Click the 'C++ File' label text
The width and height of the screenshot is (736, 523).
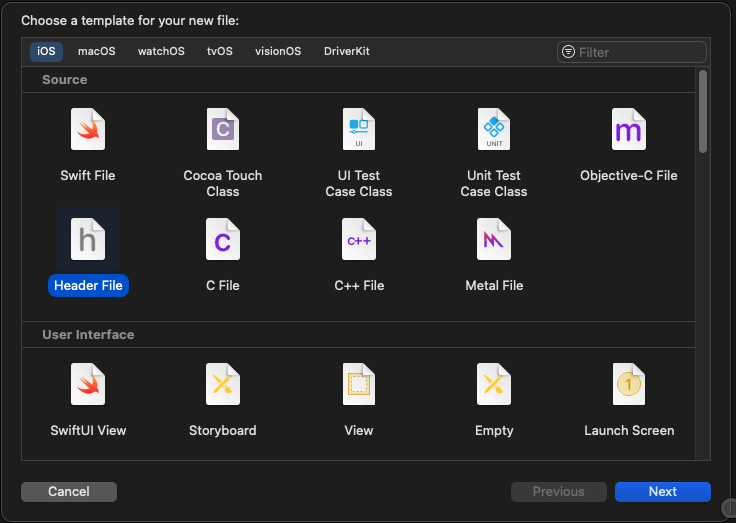click(x=359, y=285)
